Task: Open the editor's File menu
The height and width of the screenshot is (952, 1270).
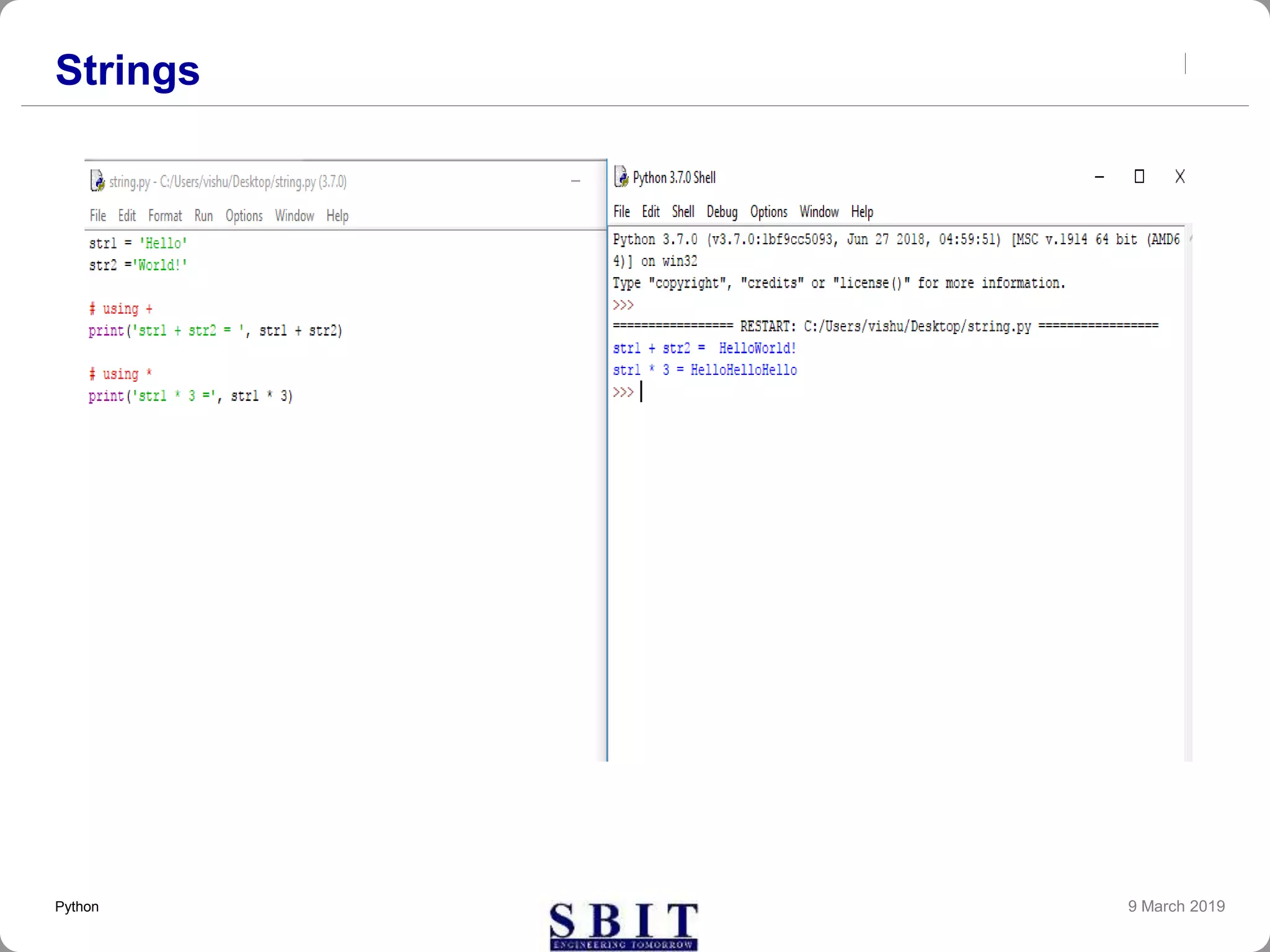Action: pyautogui.click(x=97, y=216)
